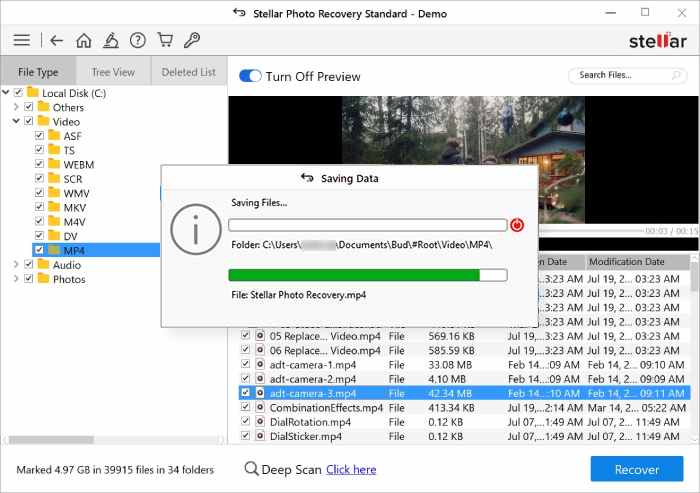This screenshot has height=493, width=700.
Task: Expand the Audio folder
Action: pos(17,264)
